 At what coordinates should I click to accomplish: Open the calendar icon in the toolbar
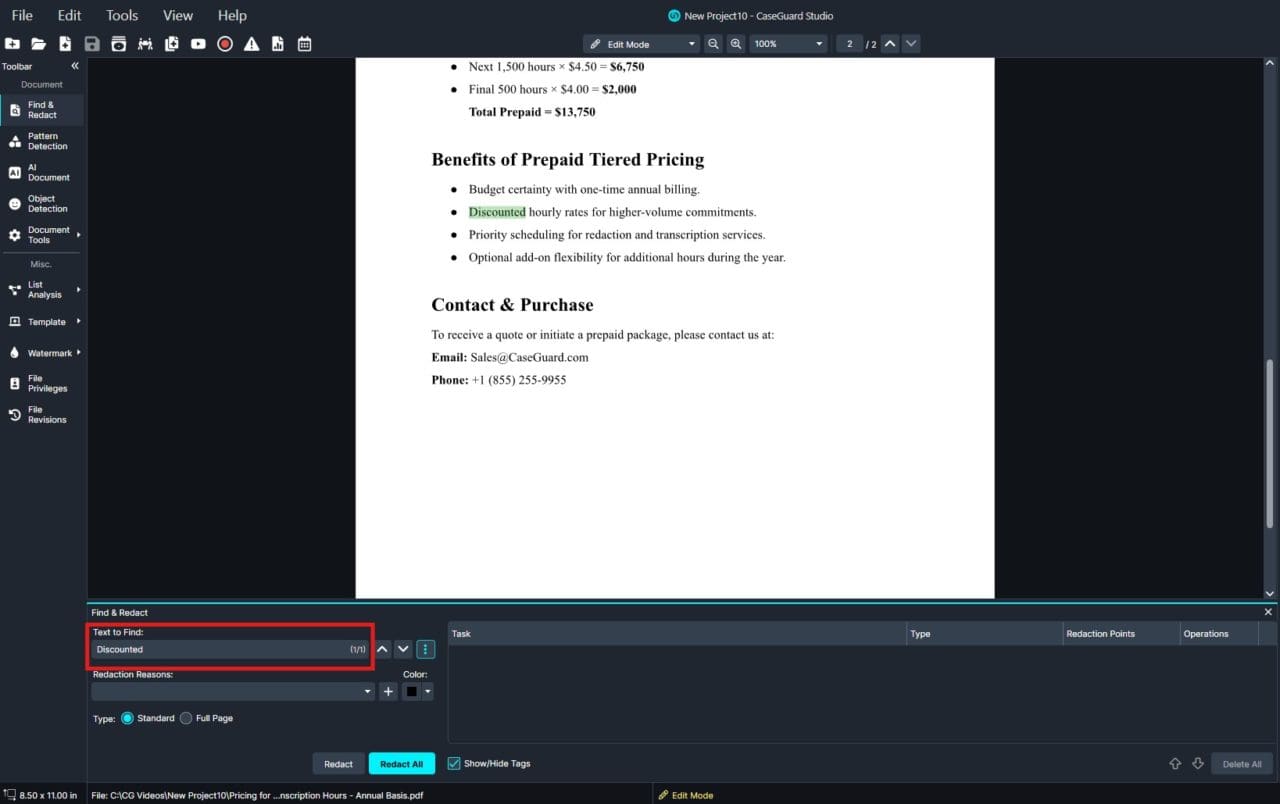(x=304, y=43)
